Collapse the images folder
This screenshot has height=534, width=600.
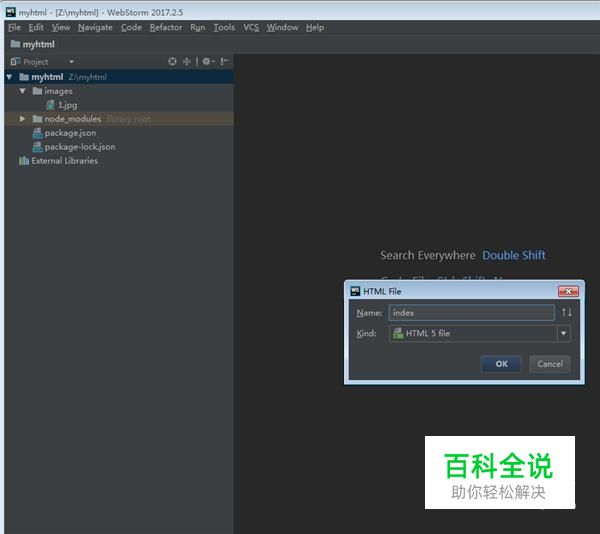click(23, 91)
